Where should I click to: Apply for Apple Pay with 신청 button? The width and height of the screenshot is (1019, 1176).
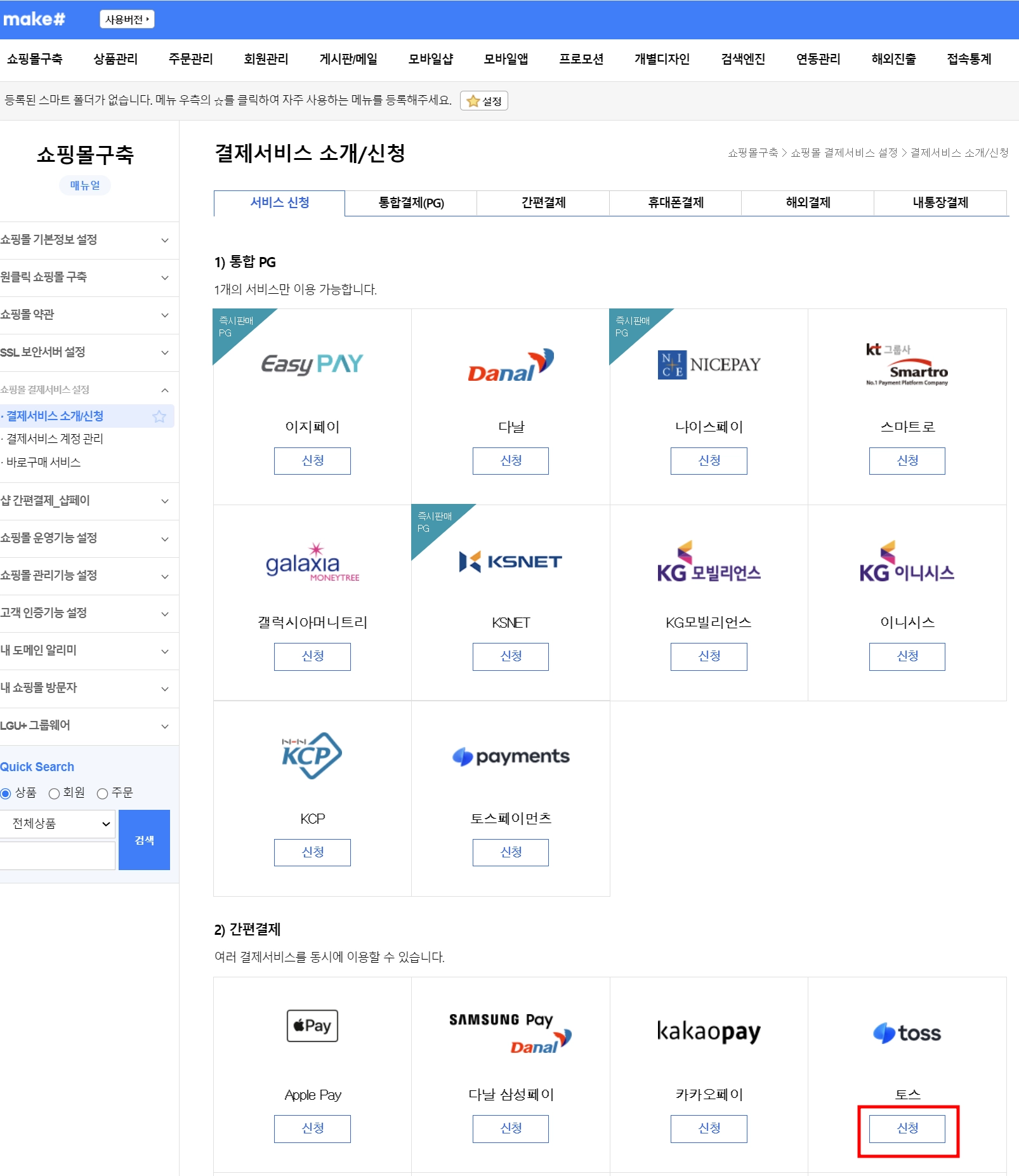pos(312,1129)
